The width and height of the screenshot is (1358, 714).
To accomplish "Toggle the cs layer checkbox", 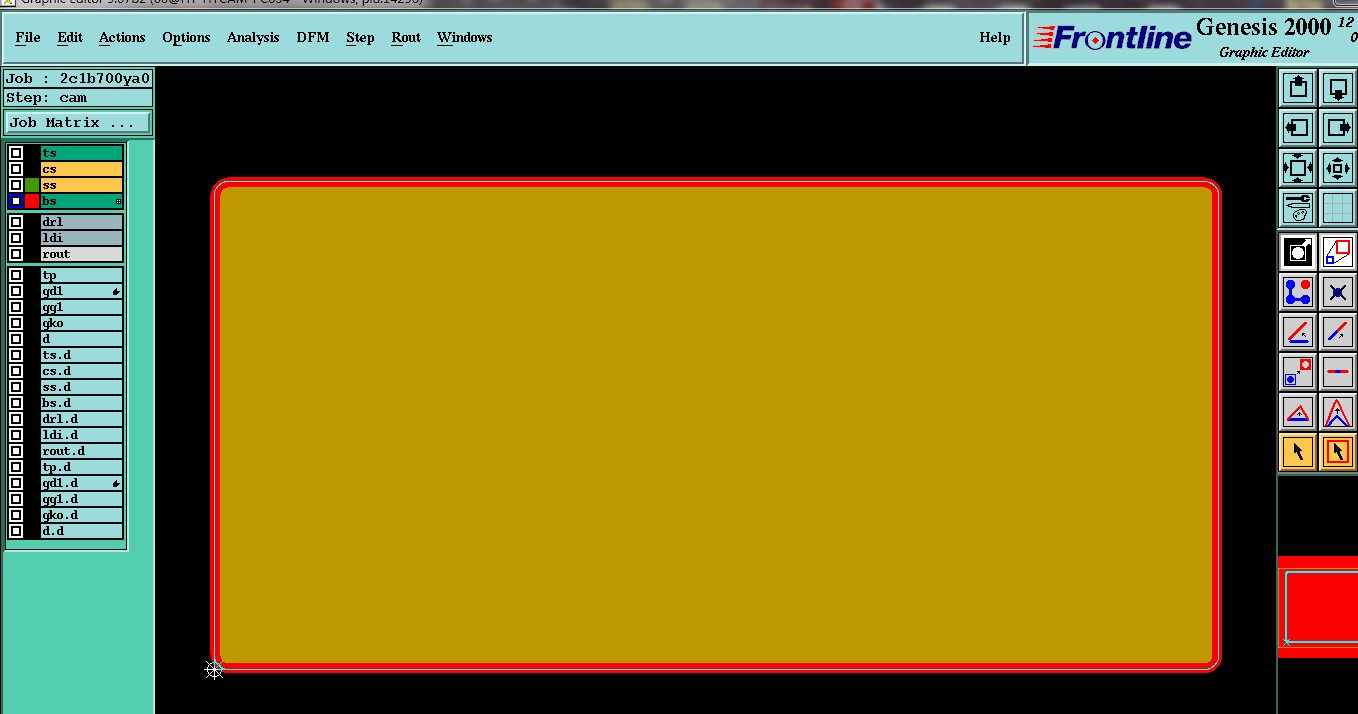I will [x=16, y=169].
